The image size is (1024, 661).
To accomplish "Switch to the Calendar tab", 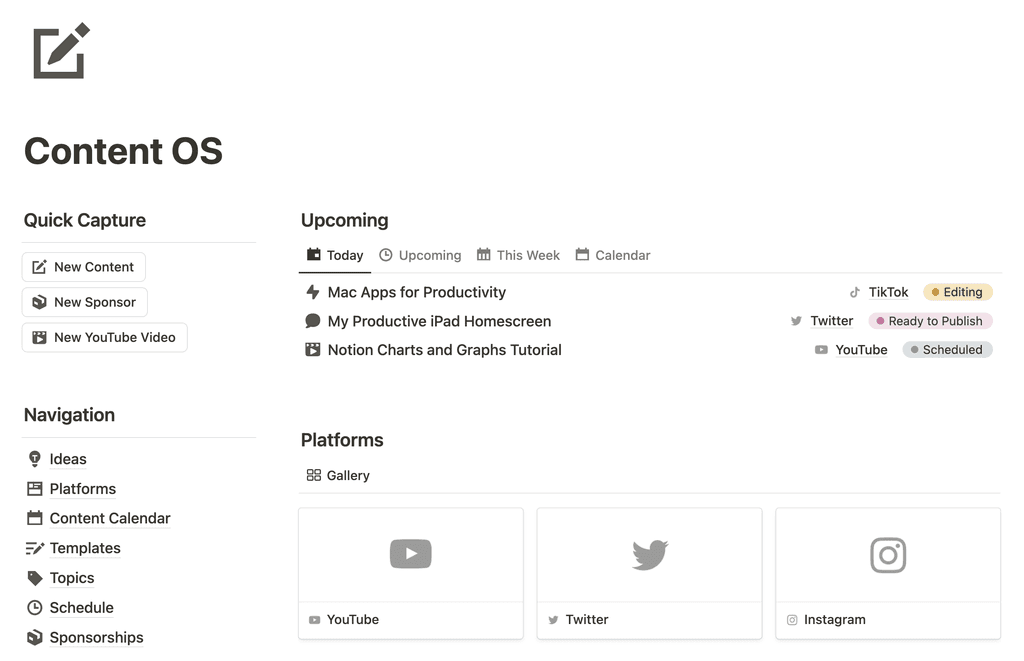I will click(x=613, y=255).
